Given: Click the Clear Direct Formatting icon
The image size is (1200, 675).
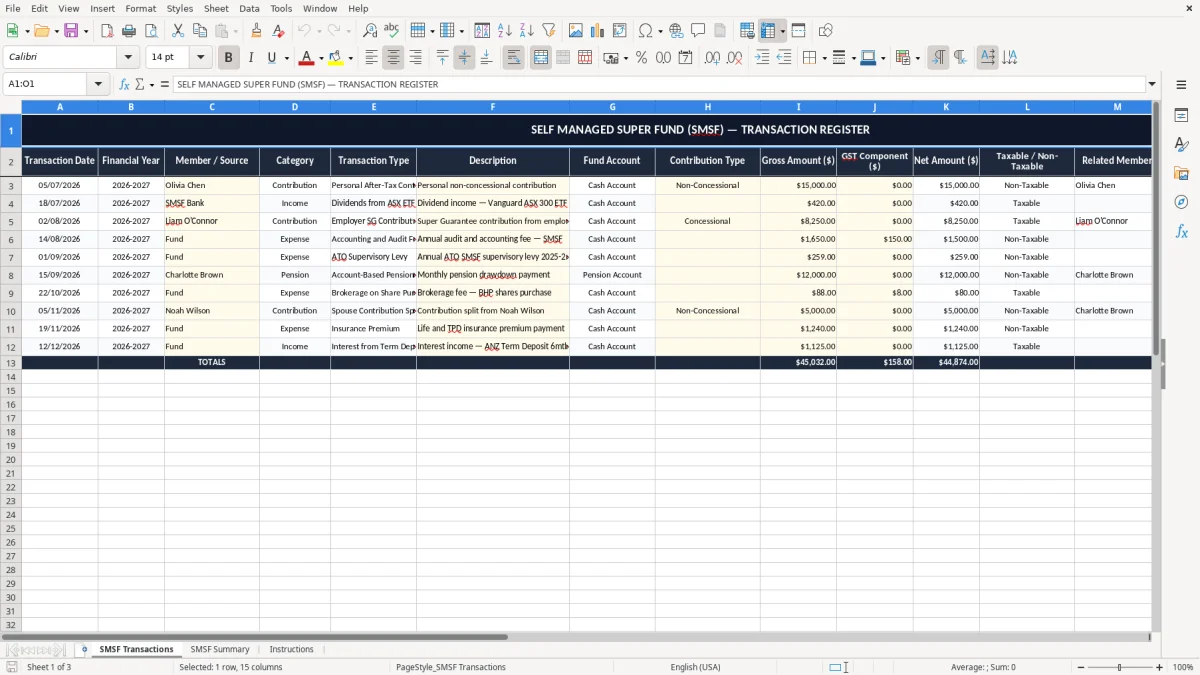Looking at the screenshot, I should point(278,31).
